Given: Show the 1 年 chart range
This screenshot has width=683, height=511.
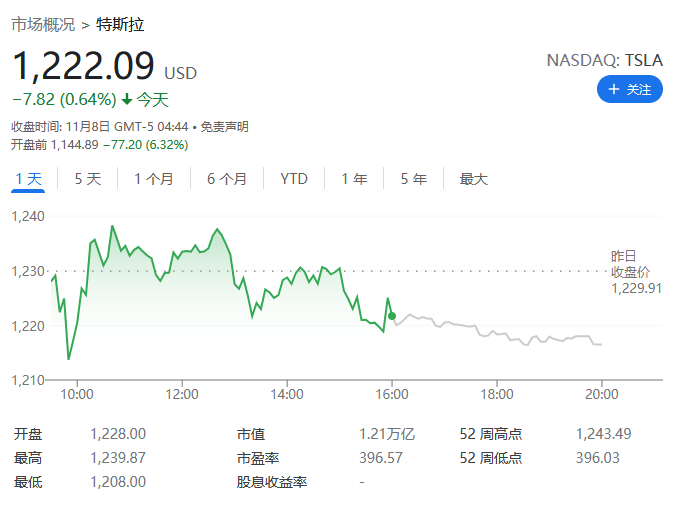Looking at the screenshot, I should [354, 179].
